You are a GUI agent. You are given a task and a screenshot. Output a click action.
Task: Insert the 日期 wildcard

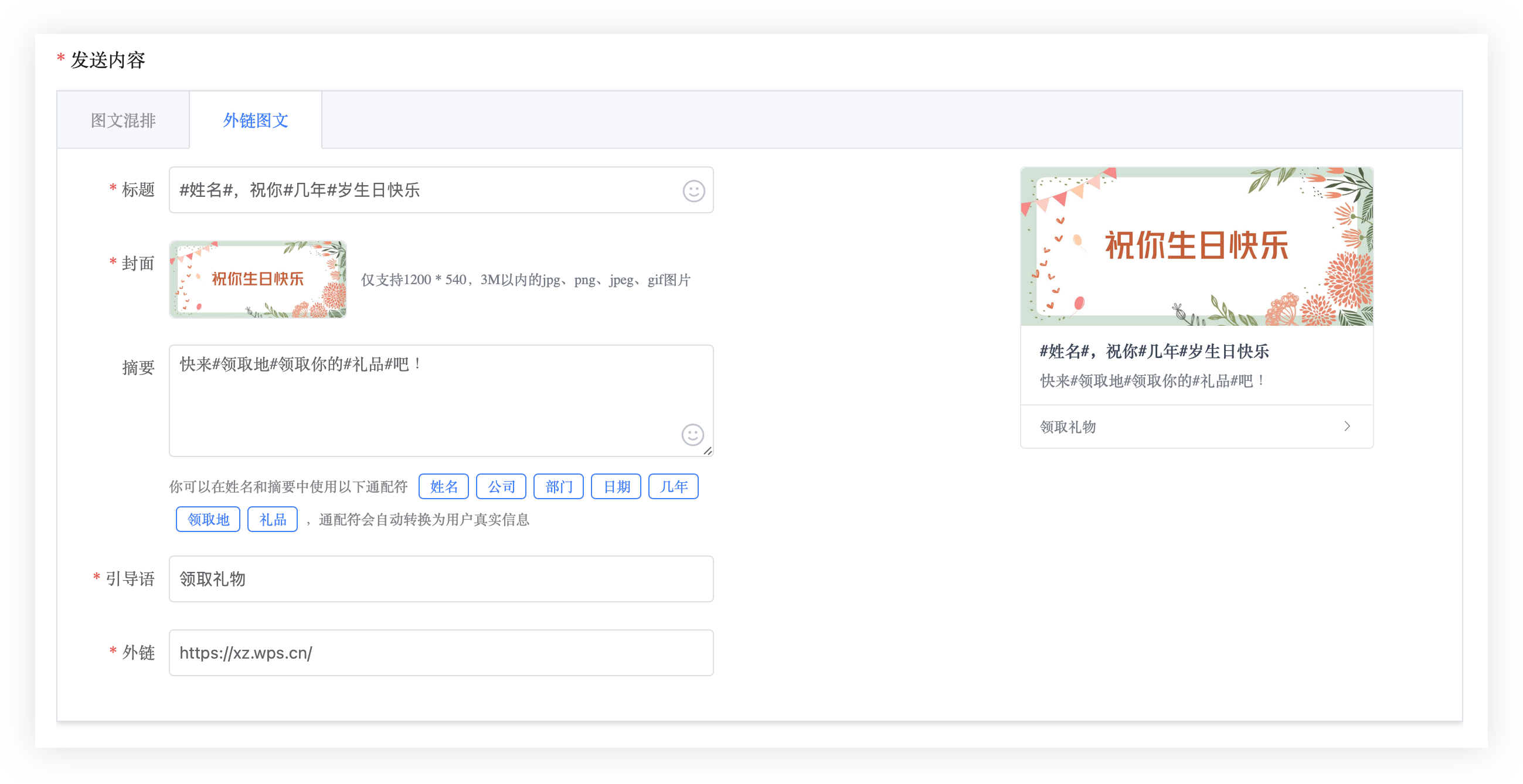616,486
